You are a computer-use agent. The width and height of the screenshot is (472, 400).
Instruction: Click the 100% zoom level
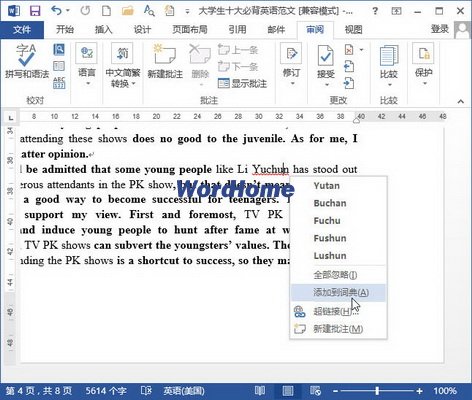(445, 391)
